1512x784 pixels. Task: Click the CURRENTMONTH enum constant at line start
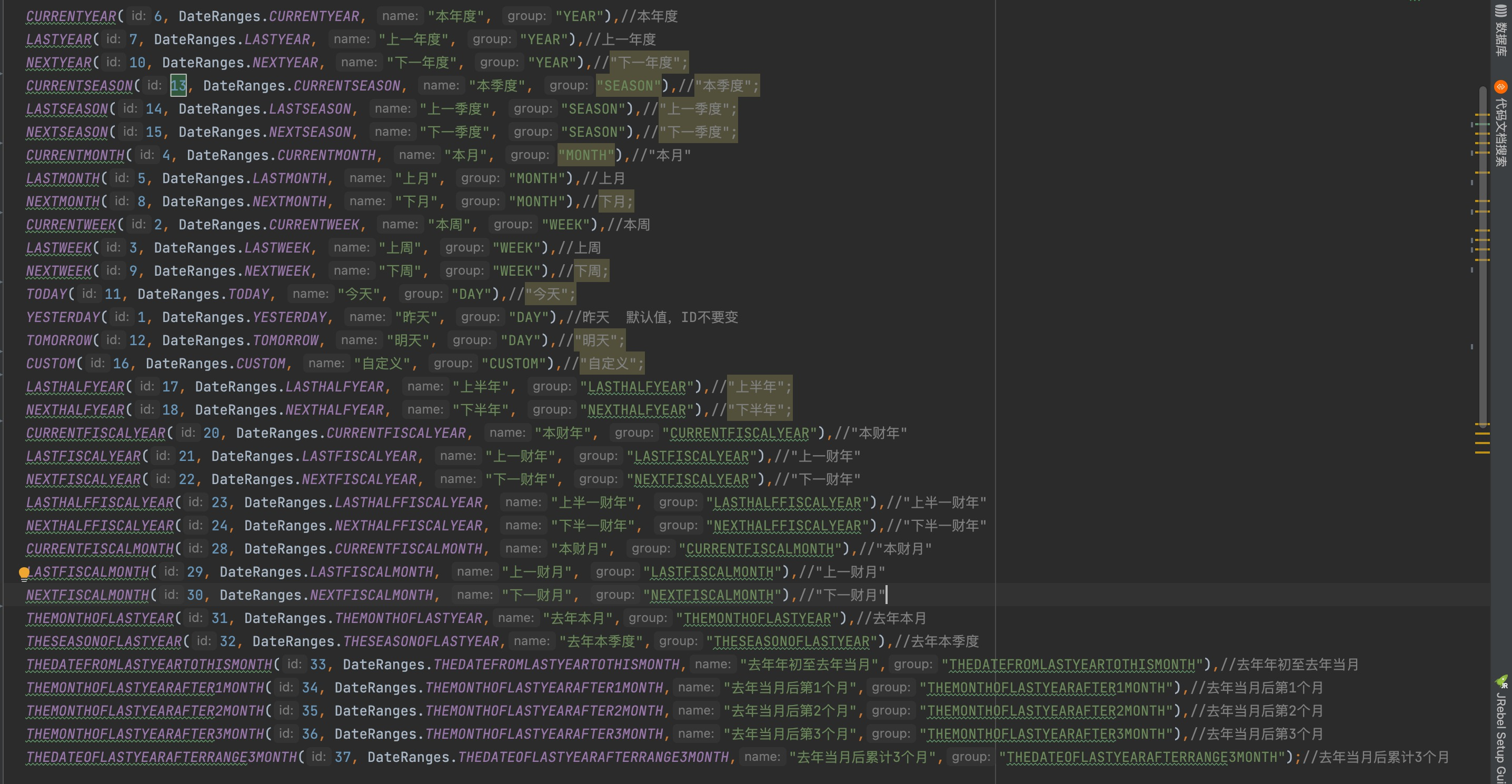(x=75, y=155)
